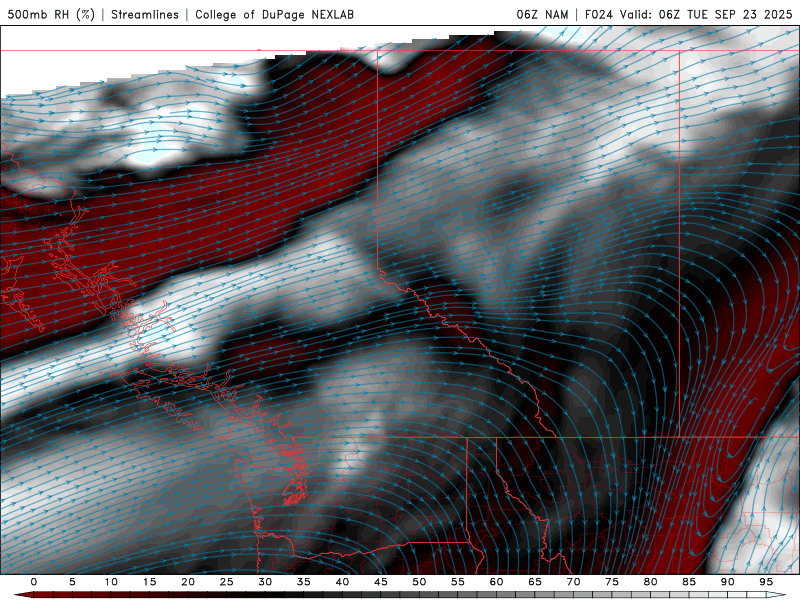Click the "75" colorbar label
The width and height of the screenshot is (800, 600).
pos(612,582)
